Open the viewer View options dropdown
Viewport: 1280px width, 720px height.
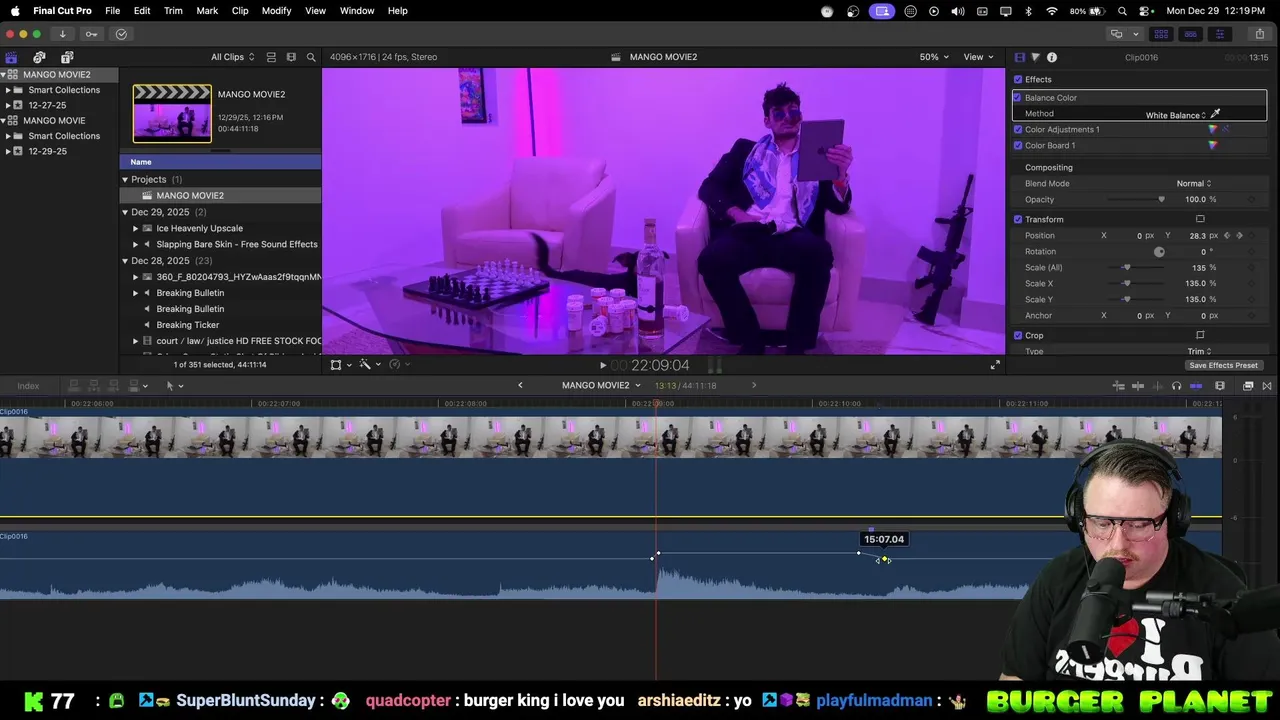pyautogui.click(x=978, y=57)
